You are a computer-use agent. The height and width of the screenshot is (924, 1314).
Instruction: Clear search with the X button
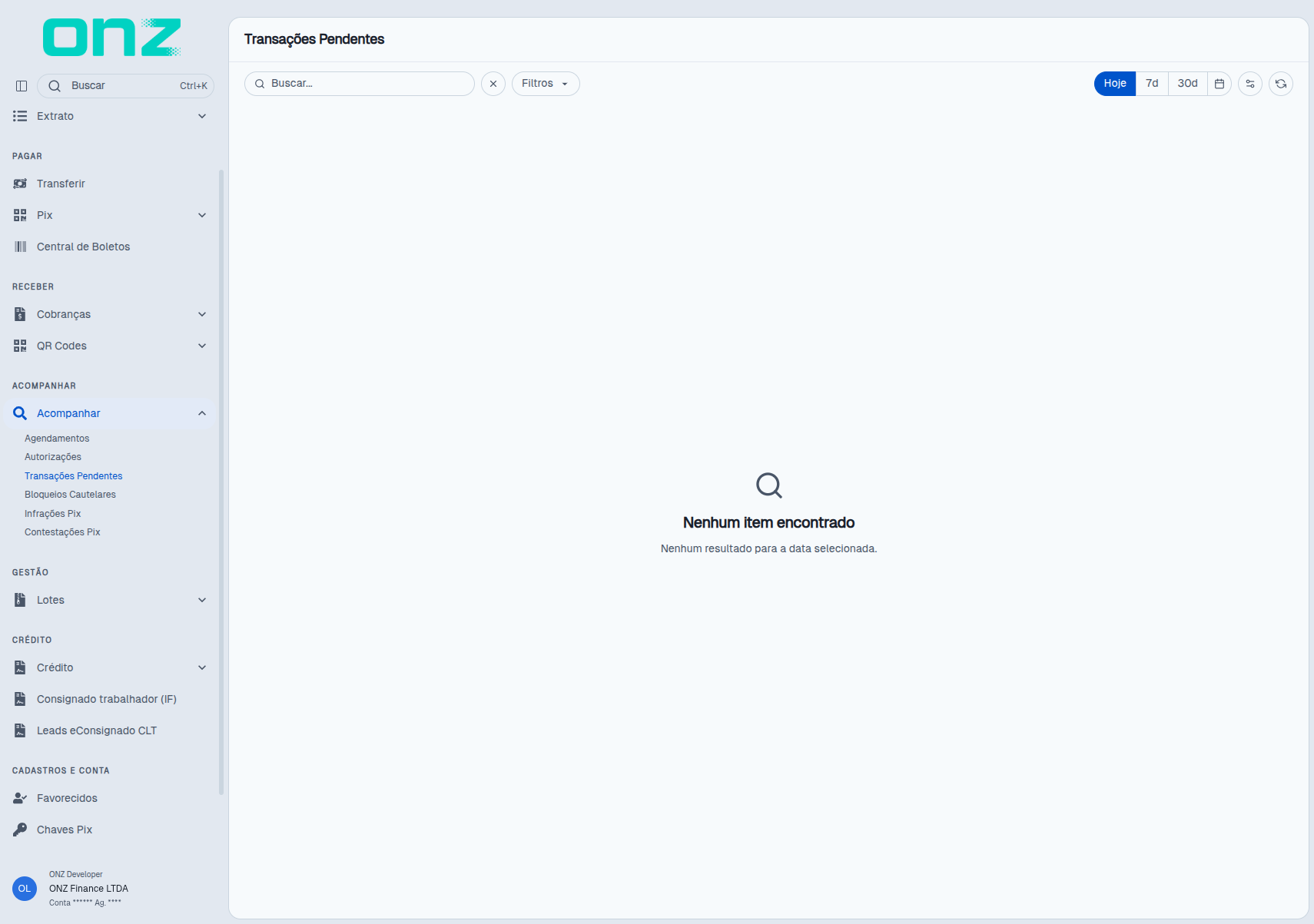[x=493, y=84]
